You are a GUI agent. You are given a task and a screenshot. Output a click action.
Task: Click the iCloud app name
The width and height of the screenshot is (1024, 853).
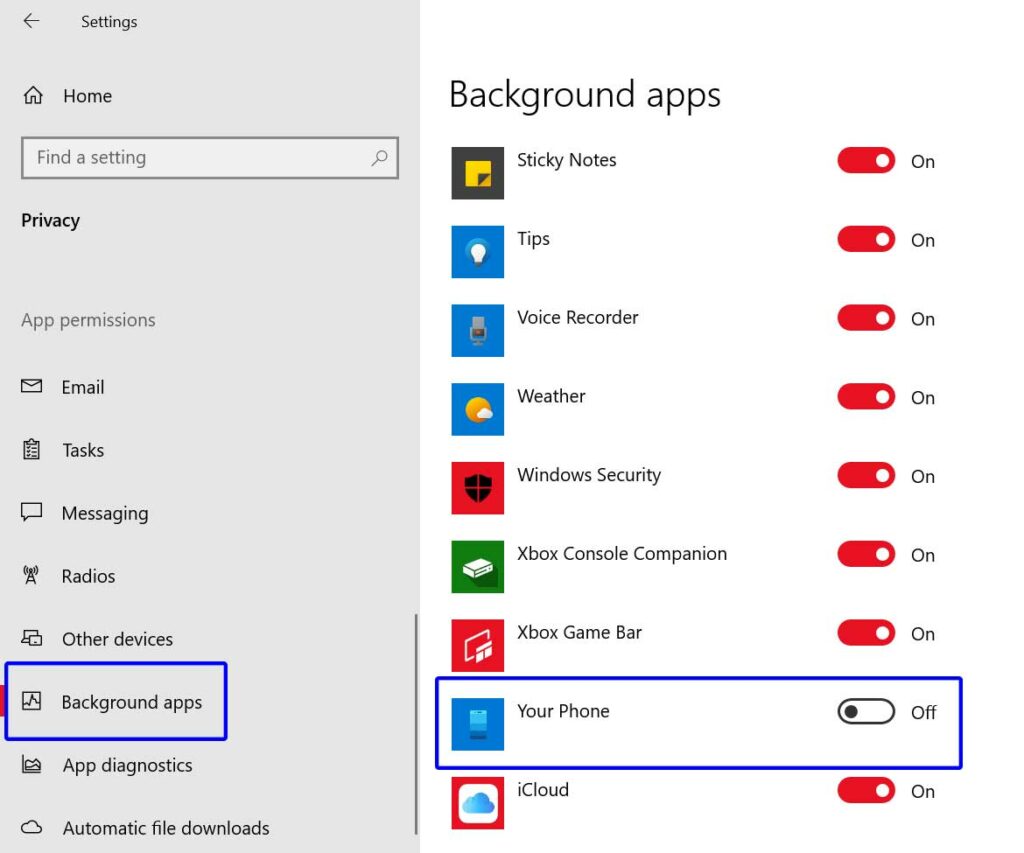click(x=543, y=790)
